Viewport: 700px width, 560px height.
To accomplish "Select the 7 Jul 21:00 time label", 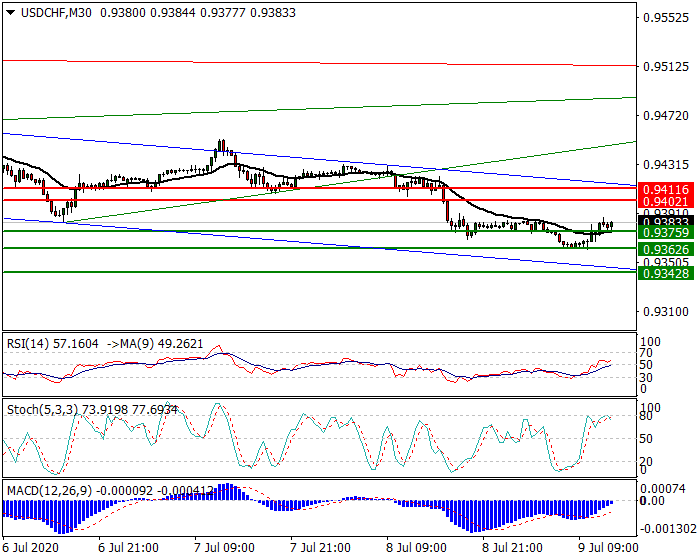I will pyautogui.click(x=321, y=548).
